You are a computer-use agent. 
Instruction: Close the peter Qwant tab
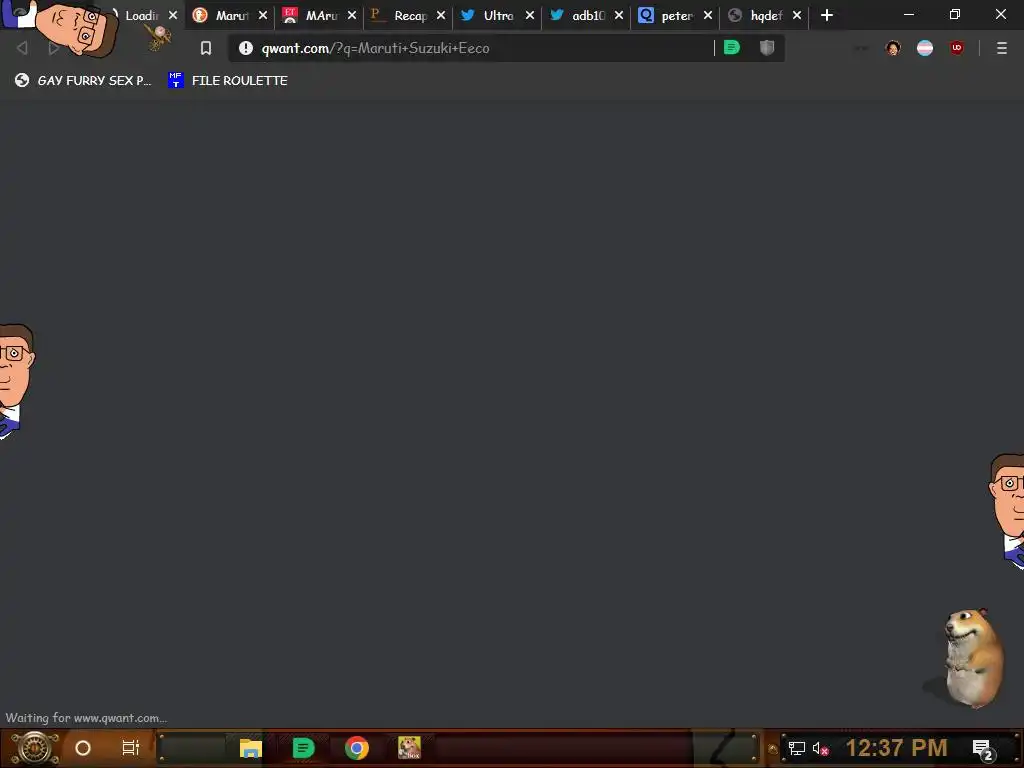pyautogui.click(x=708, y=15)
